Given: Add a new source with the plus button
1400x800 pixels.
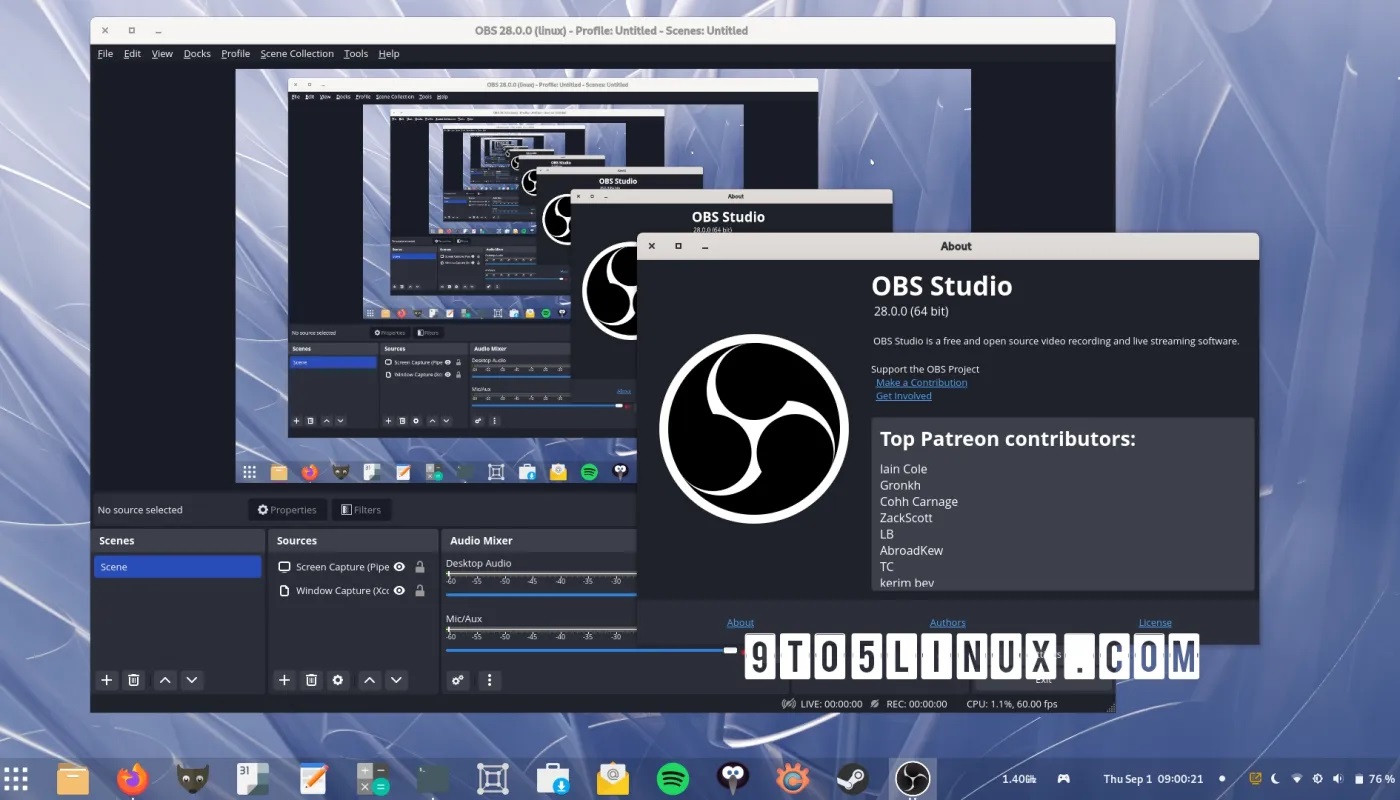Looking at the screenshot, I should pyautogui.click(x=284, y=680).
